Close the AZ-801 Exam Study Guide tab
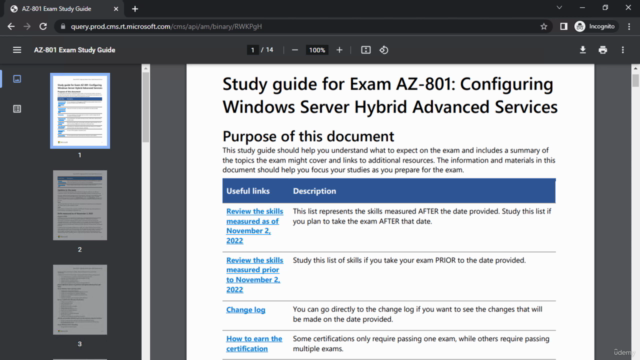The width and height of the screenshot is (640, 360). [x=116, y=9]
